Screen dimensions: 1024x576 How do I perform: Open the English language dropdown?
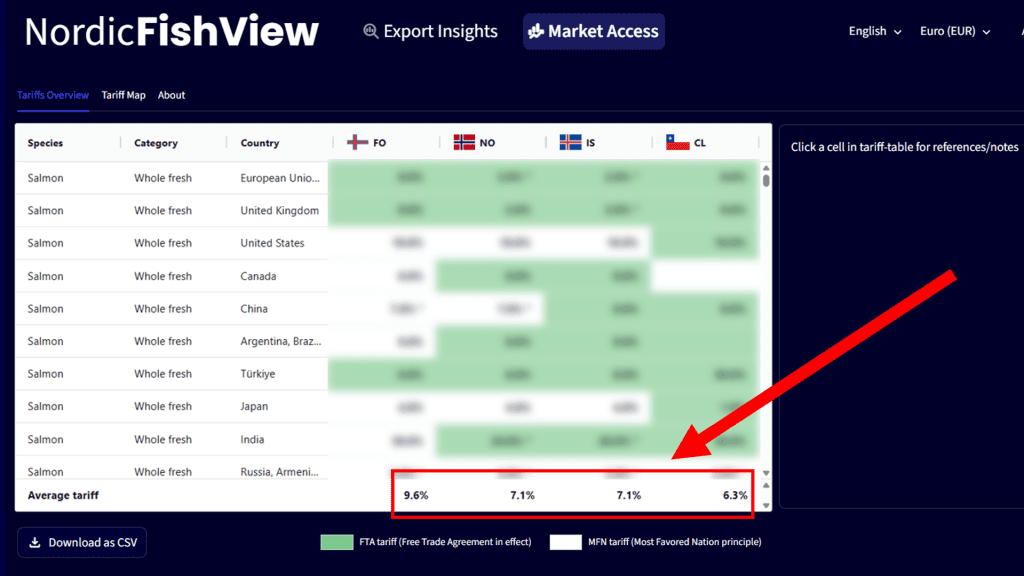tap(874, 32)
